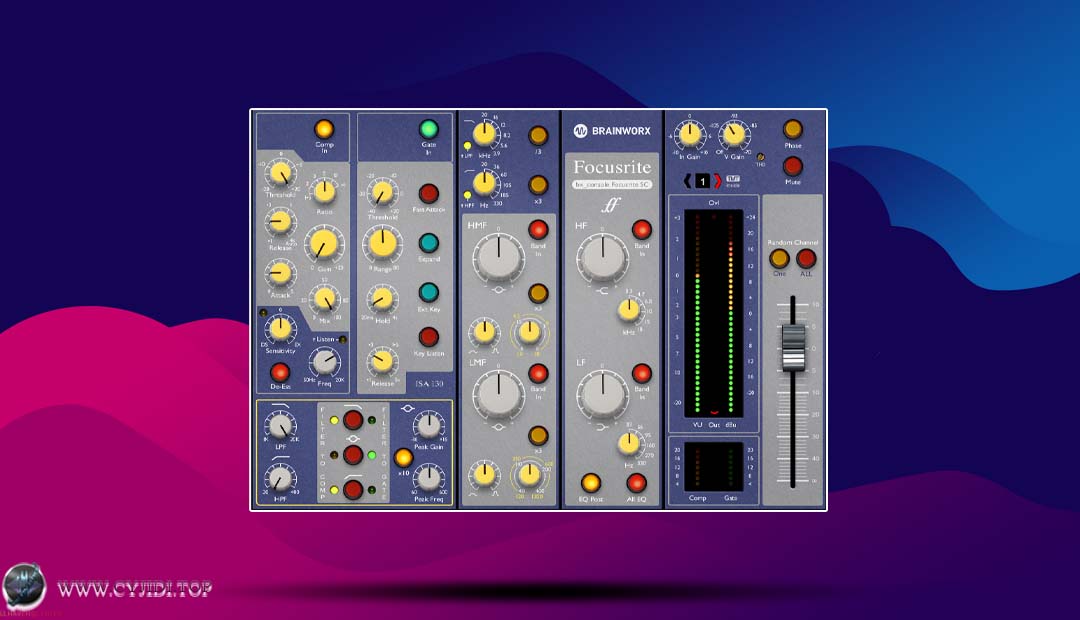Toggle the Phase button
The width and height of the screenshot is (1080, 620).
793,129
